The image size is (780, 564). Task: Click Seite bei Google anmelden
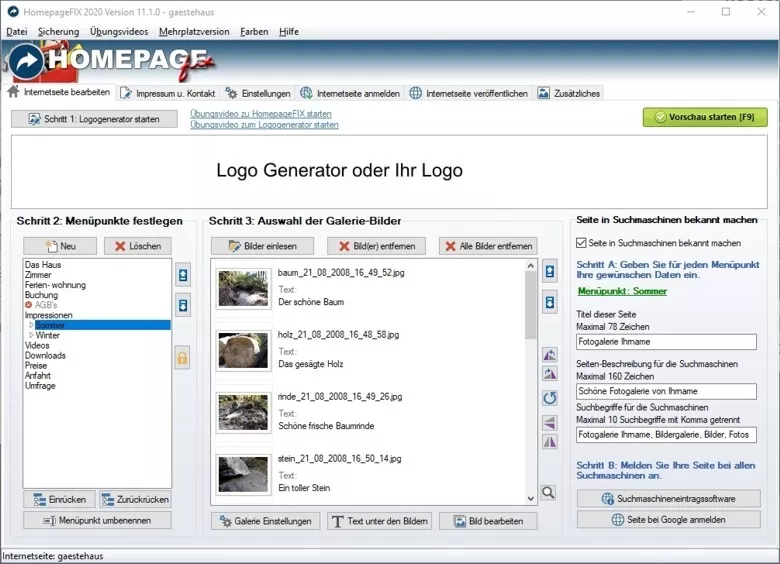669,520
